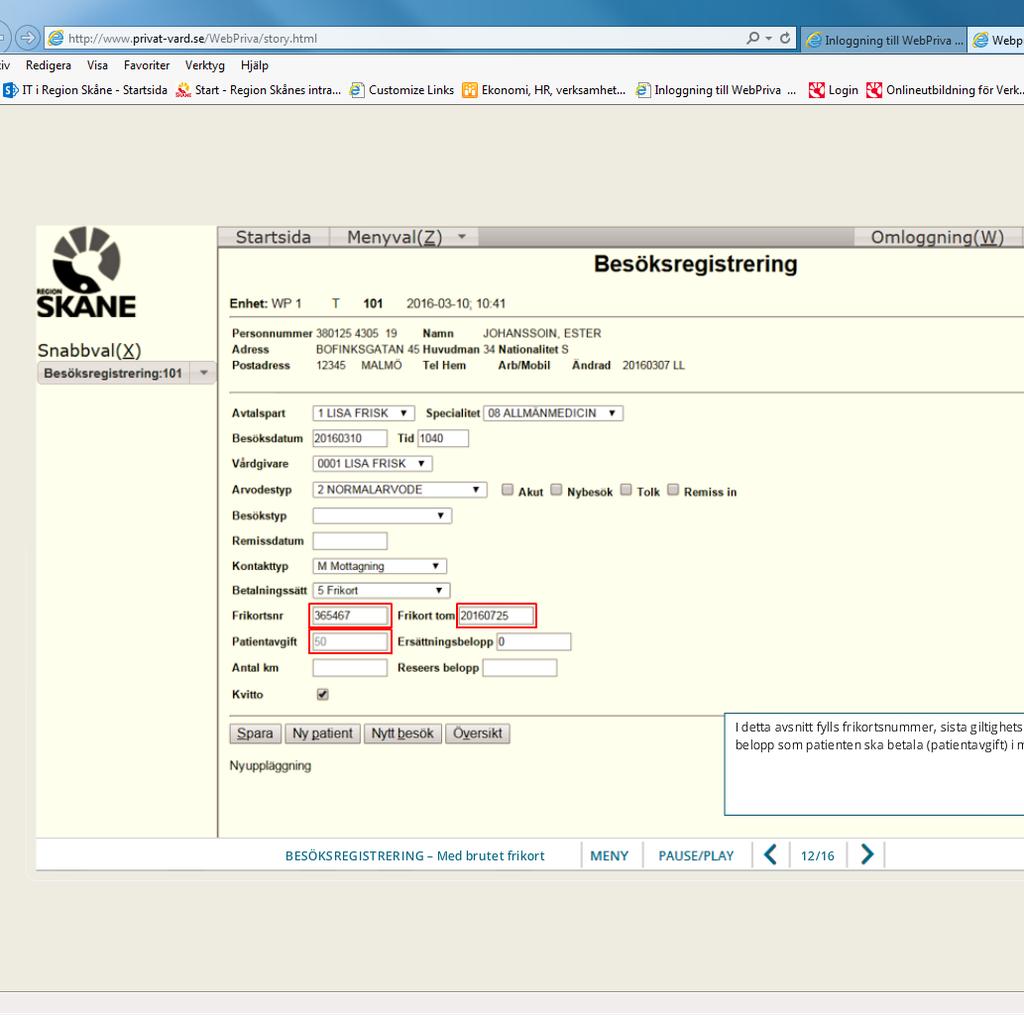Open the Kontakttyp dropdown
Image resolution: width=1024 pixels, height=1015 pixels.
[x=379, y=566]
